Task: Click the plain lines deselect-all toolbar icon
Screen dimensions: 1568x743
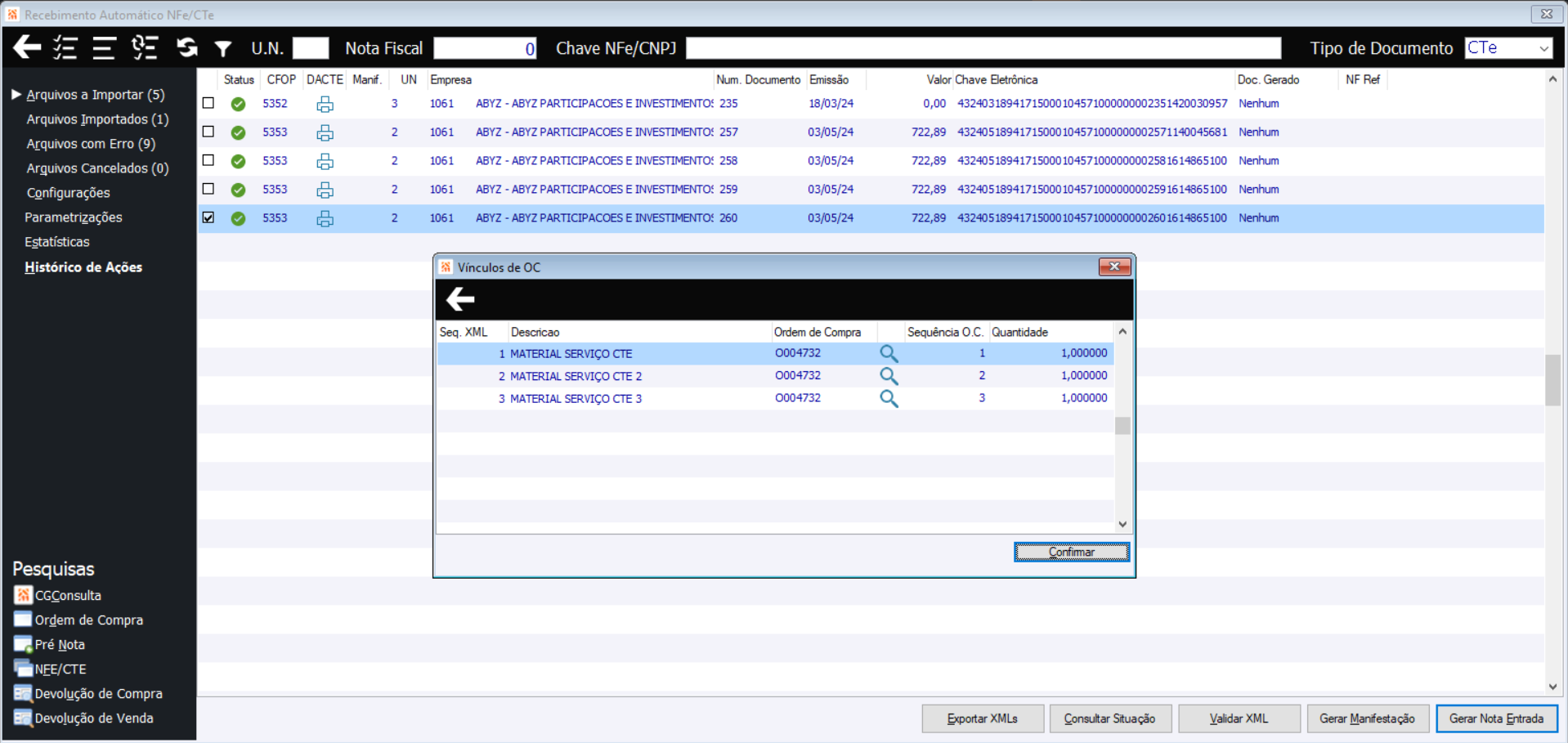Action: click(104, 47)
